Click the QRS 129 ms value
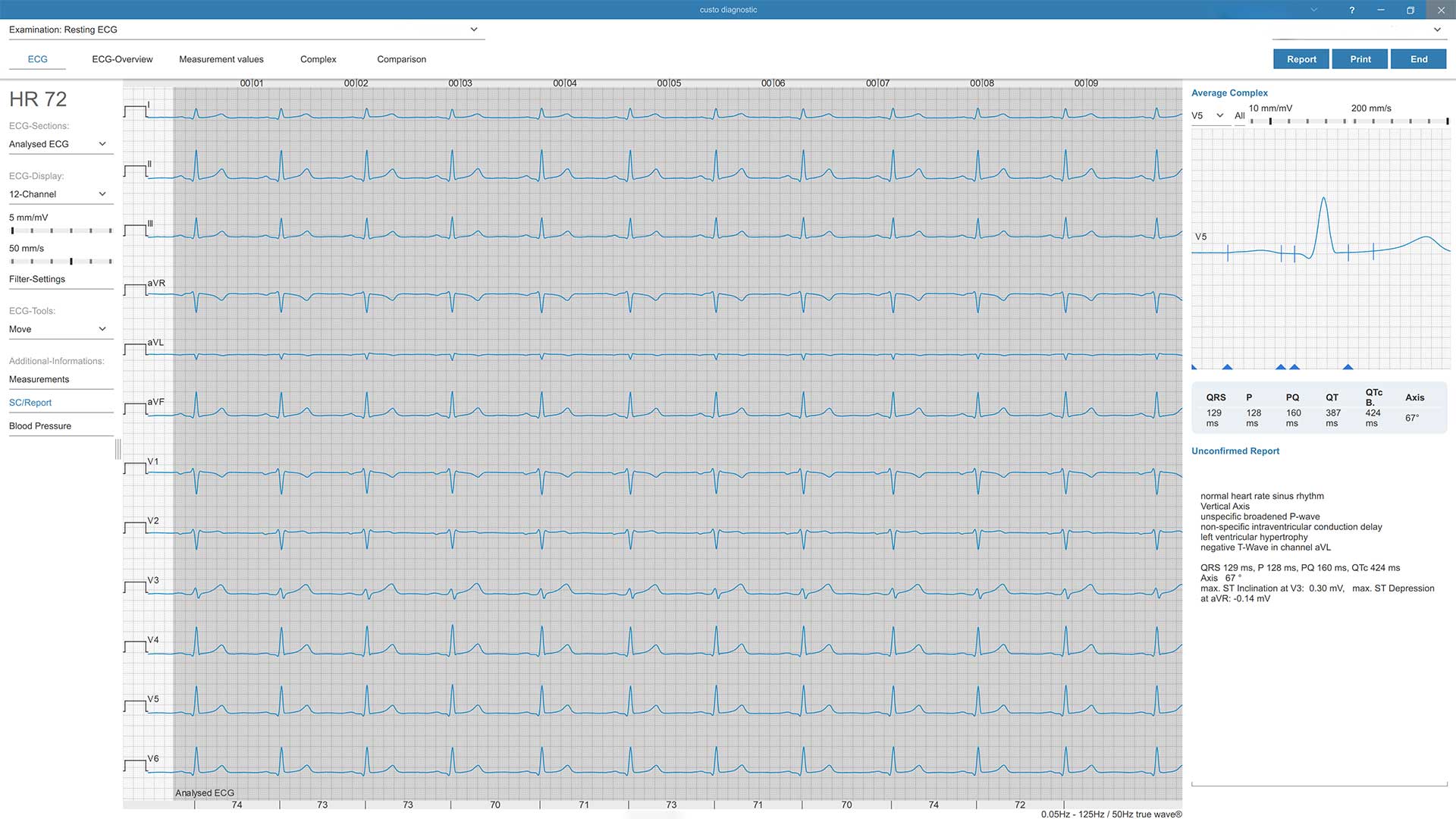Viewport: 1456px width, 819px height. (1214, 418)
